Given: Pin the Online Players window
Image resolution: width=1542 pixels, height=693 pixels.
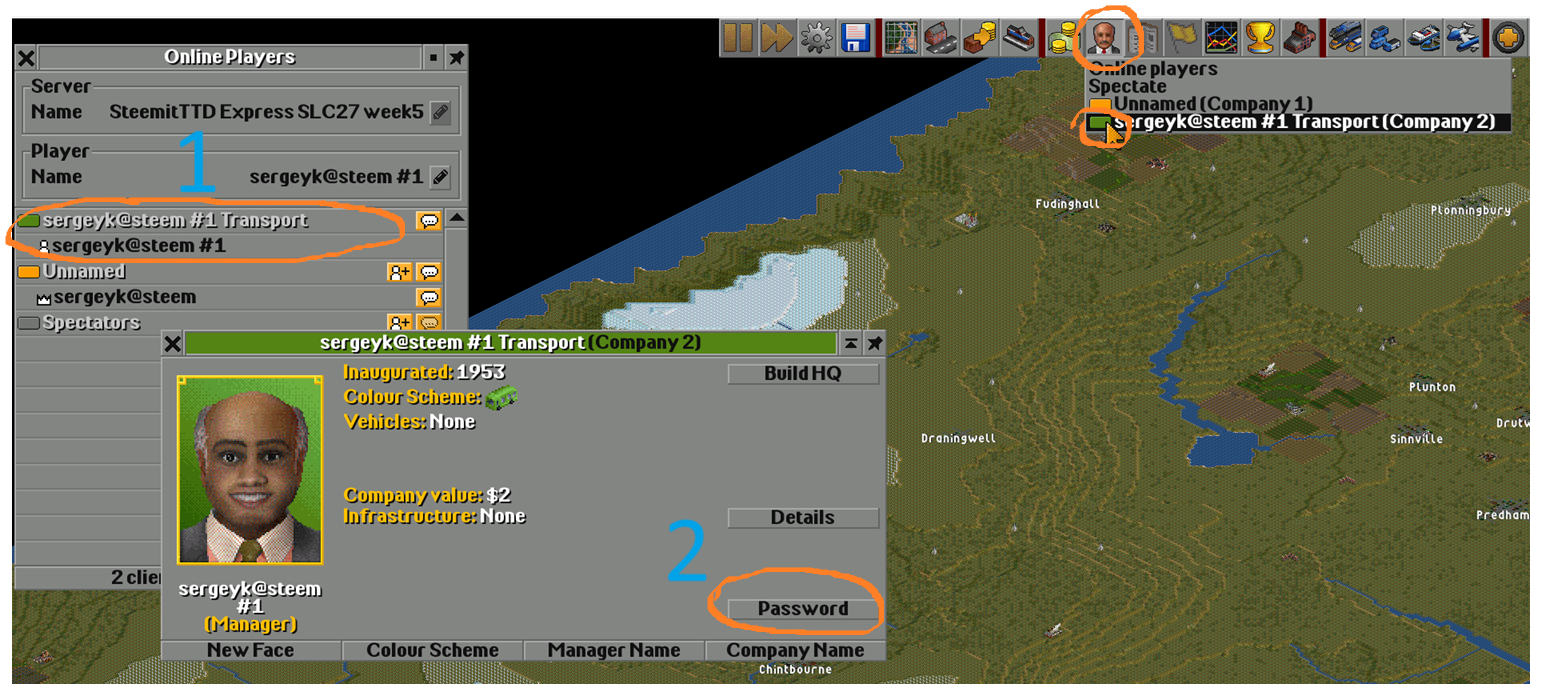Looking at the screenshot, I should pyautogui.click(x=456, y=58).
